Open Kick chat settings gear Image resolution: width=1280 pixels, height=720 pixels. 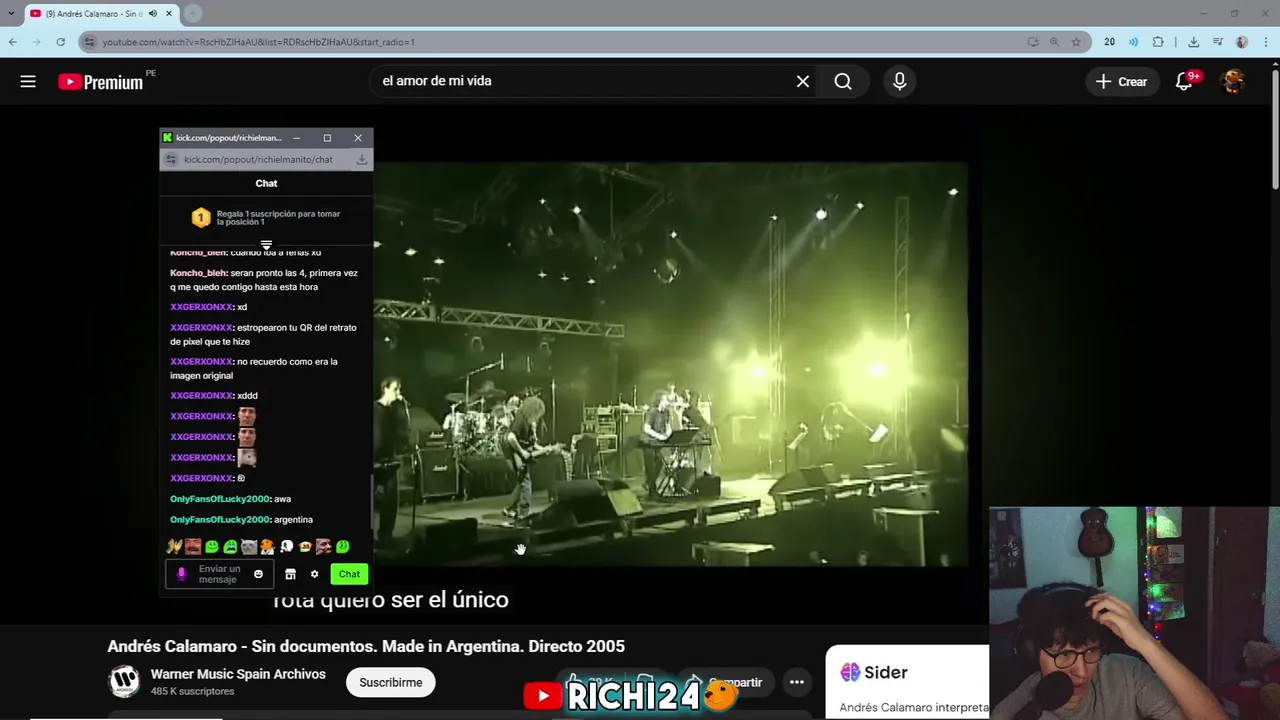[314, 574]
